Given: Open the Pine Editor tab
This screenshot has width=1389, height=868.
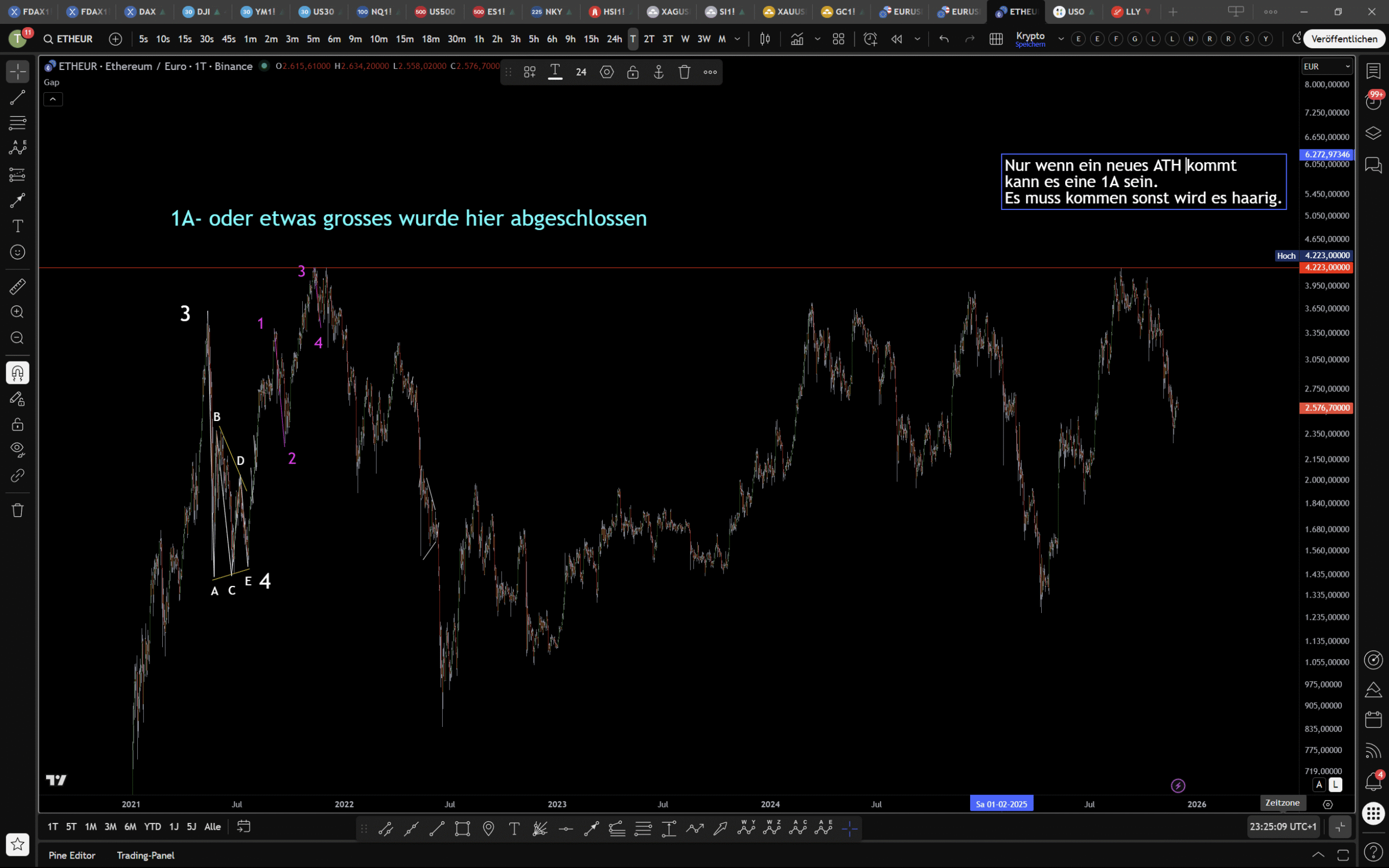Looking at the screenshot, I should click(x=72, y=855).
